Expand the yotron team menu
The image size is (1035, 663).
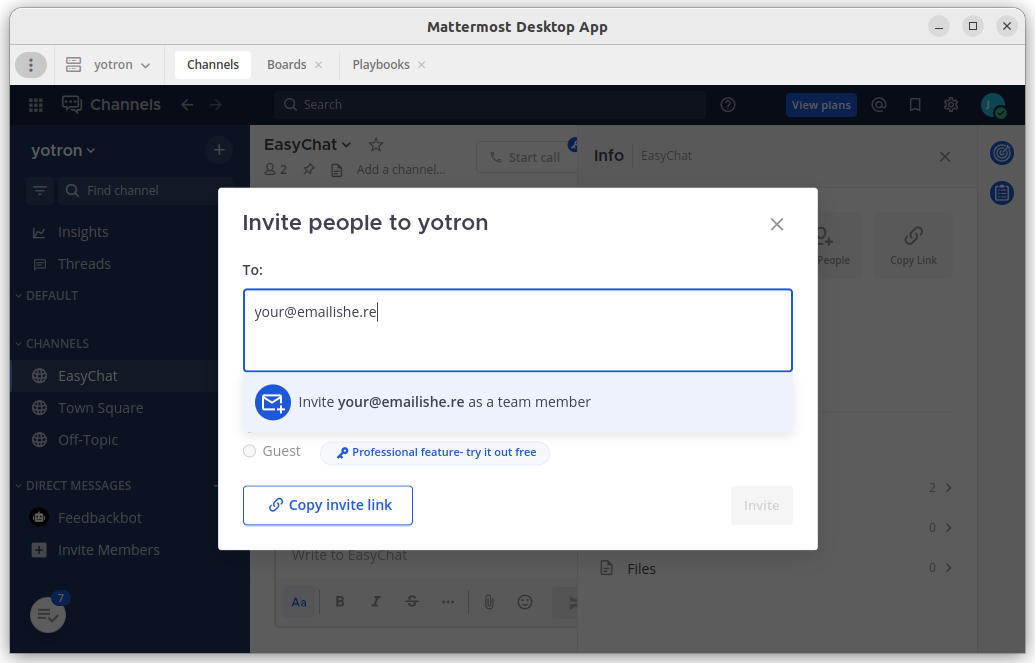click(63, 151)
